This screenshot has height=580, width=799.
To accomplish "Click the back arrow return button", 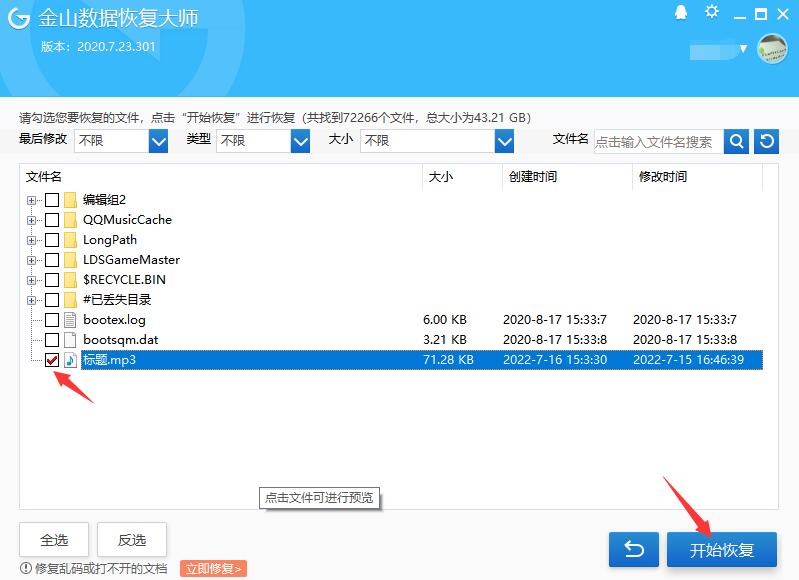I will click(x=634, y=549).
